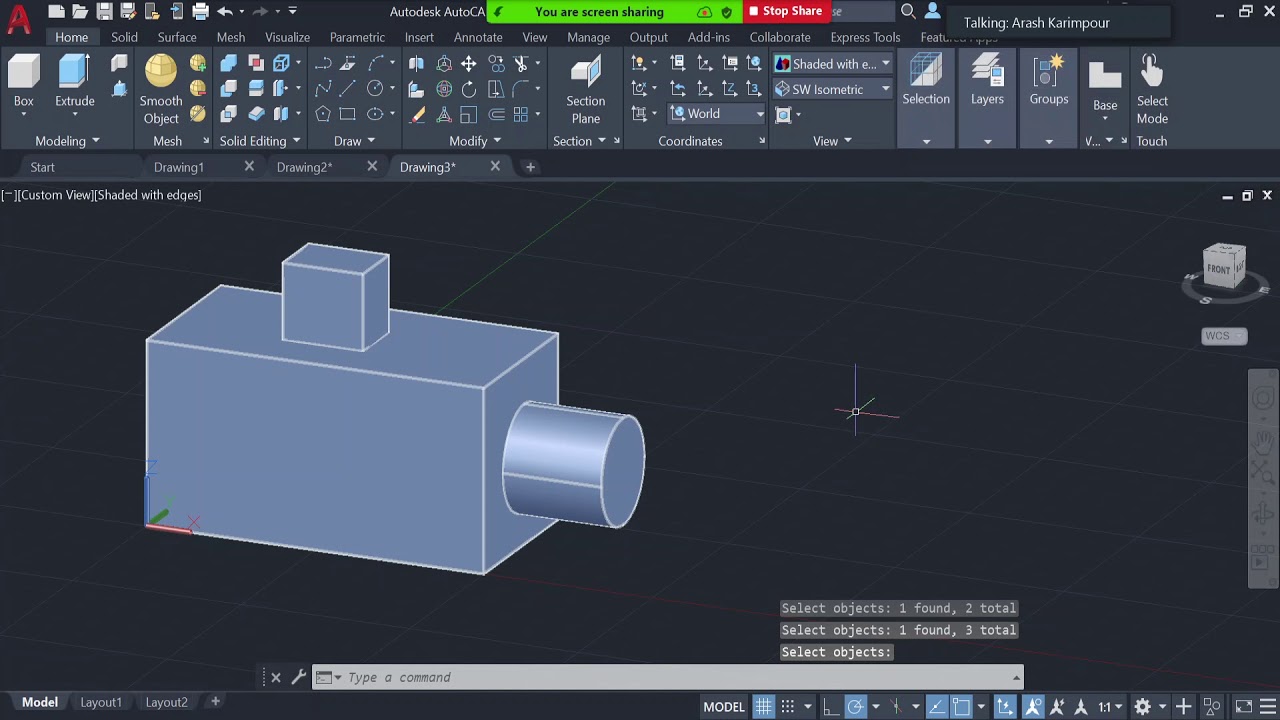Click the MODEL status bar button

(x=724, y=707)
